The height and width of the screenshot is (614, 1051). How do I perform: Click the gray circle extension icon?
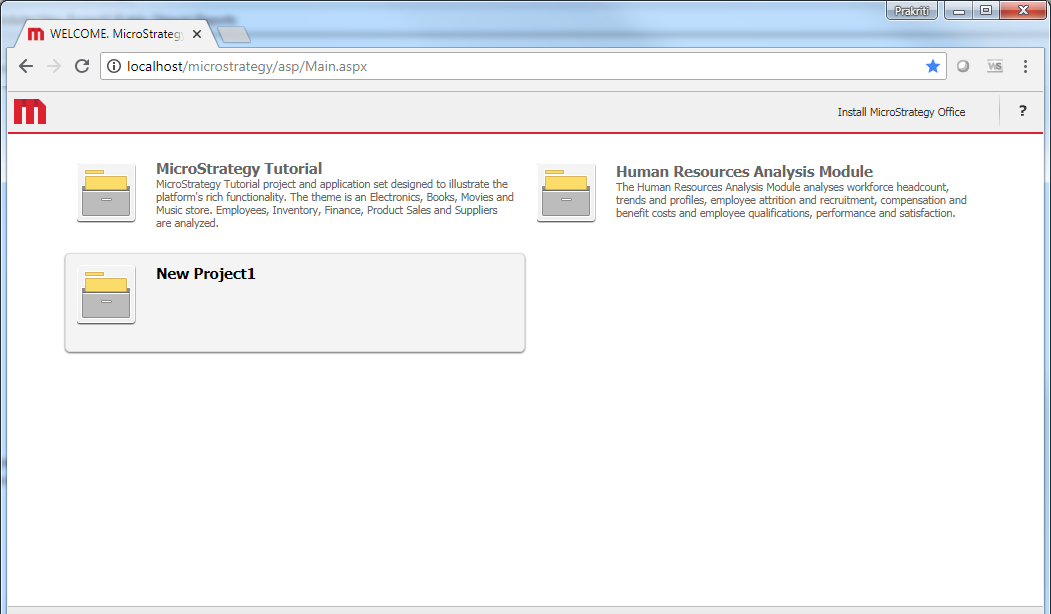962,66
